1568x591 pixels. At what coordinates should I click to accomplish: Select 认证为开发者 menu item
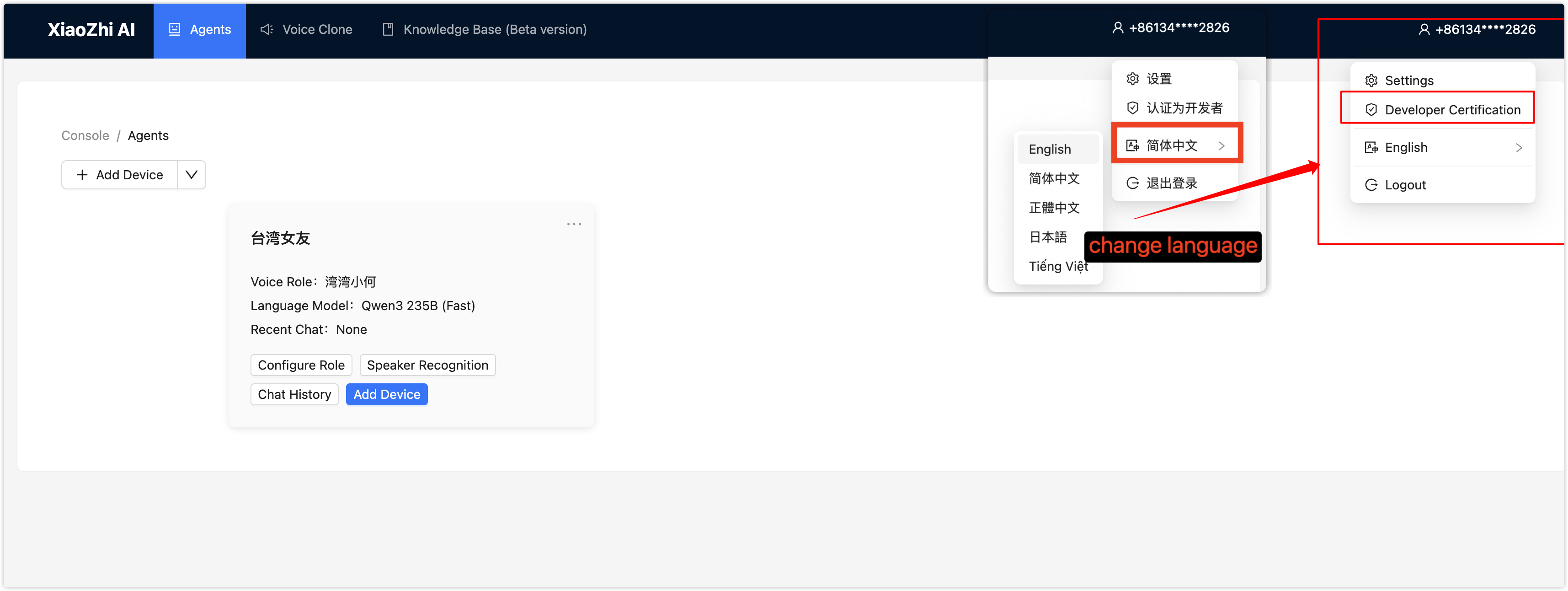[x=1174, y=108]
